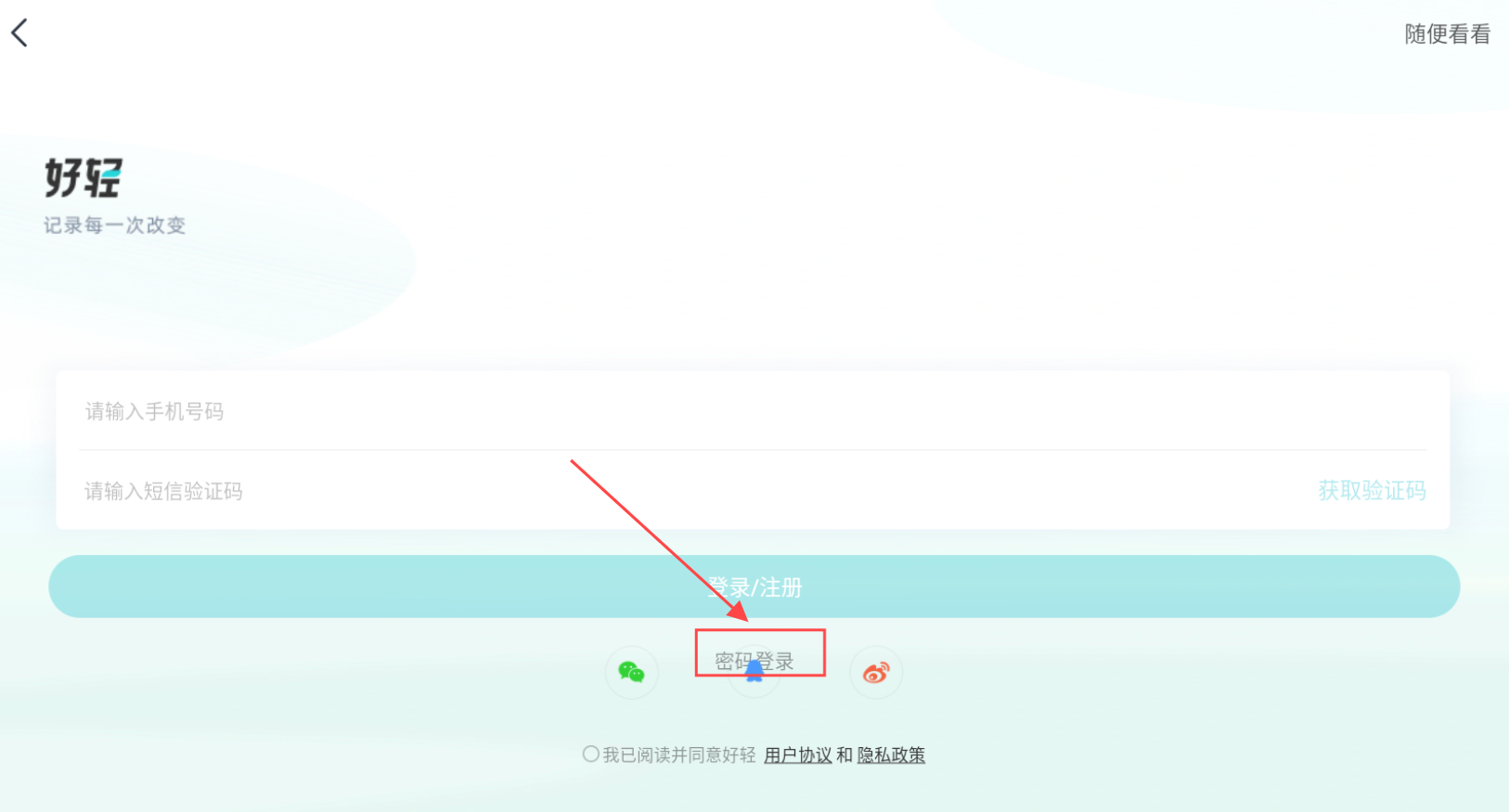Sign in with the green WeChat icon
The image size is (1509, 812).
(632, 672)
